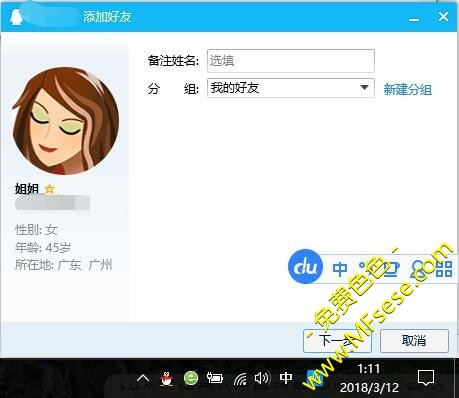Open the 分组 group dropdown showing 我的好友

[x=291, y=88]
